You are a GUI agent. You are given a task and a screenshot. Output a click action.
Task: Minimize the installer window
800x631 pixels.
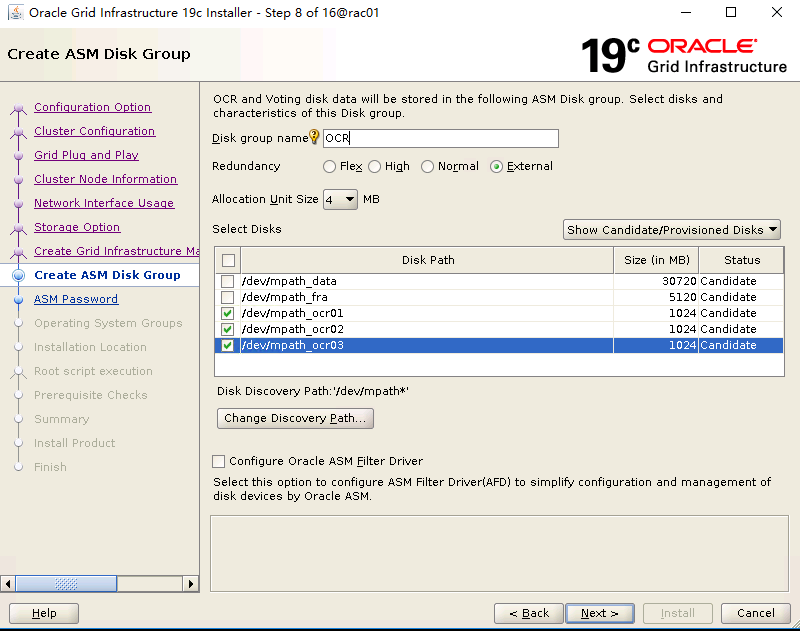(686, 12)
